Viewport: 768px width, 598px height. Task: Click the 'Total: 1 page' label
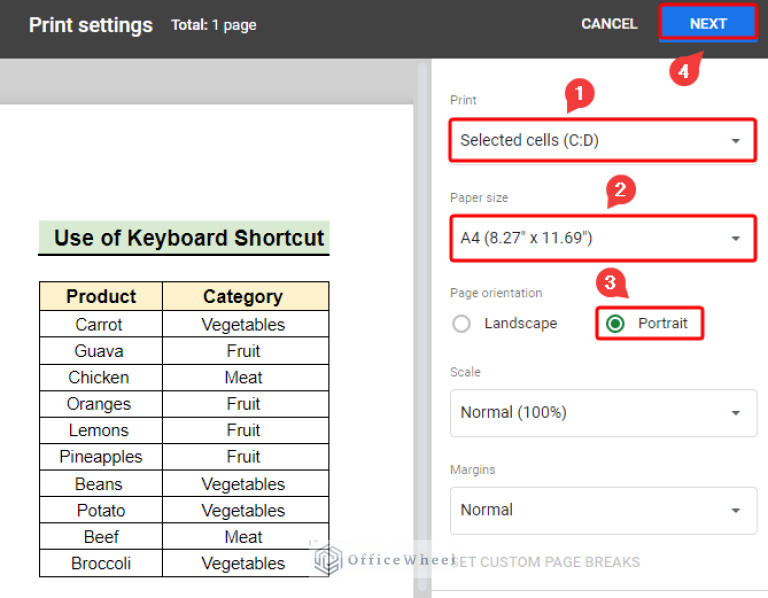[214, 25]
